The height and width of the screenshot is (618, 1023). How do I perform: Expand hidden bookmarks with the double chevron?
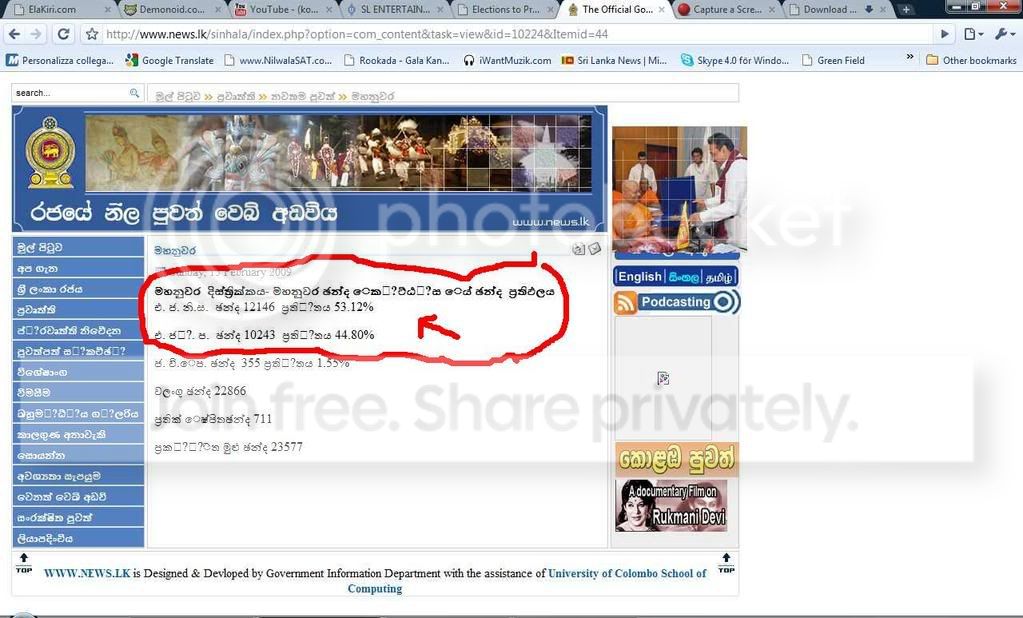pos(909,57)
